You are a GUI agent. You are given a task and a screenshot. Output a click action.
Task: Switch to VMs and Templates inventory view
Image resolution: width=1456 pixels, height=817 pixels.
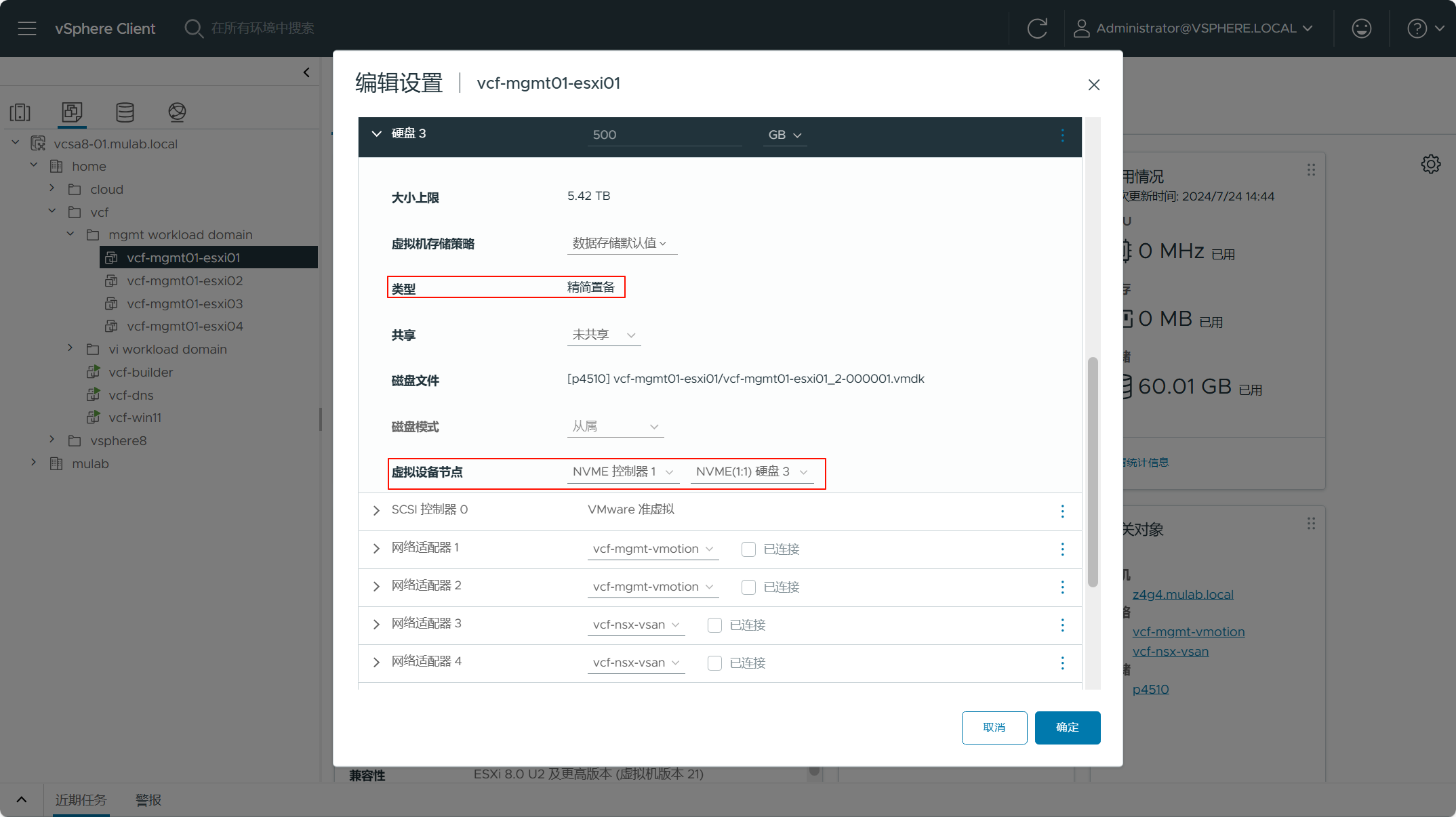(72, 112)
